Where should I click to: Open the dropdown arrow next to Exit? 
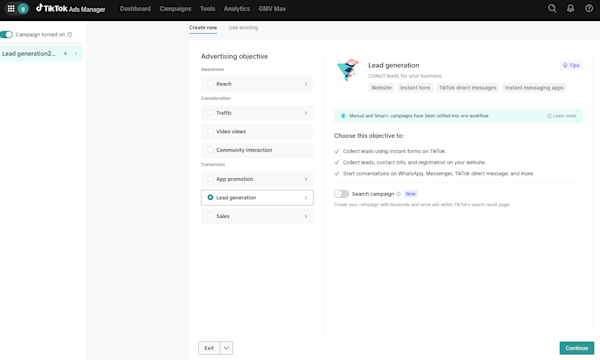click(226, 348)
